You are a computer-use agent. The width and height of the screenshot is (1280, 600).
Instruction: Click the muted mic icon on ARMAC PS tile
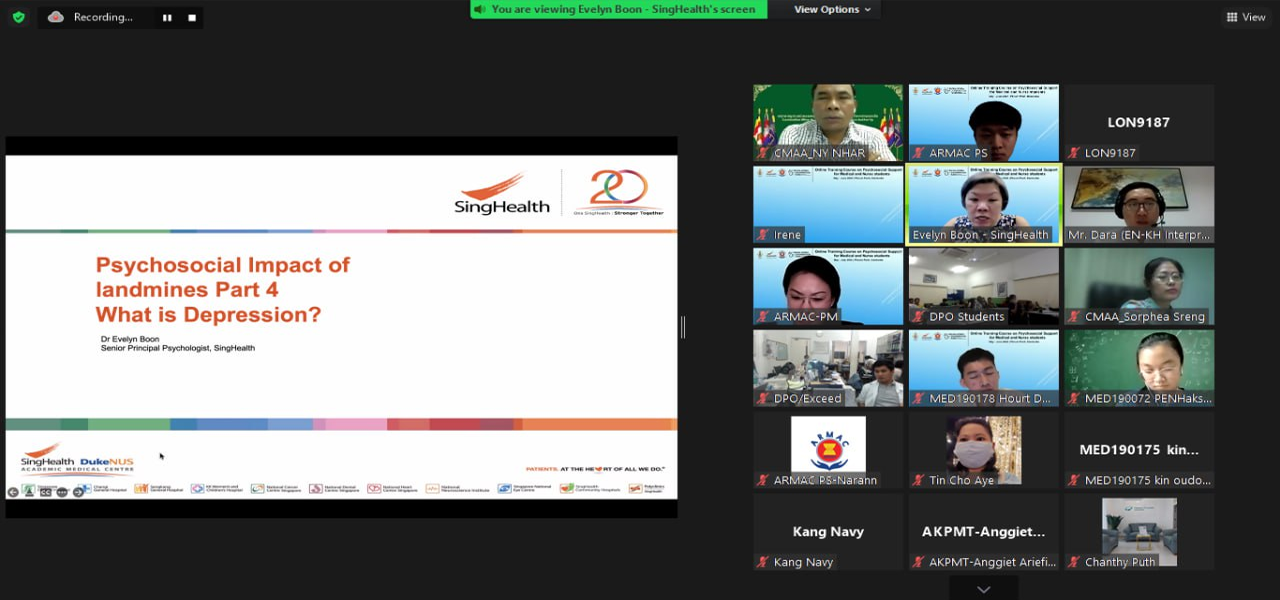click(x=919, y=152)
